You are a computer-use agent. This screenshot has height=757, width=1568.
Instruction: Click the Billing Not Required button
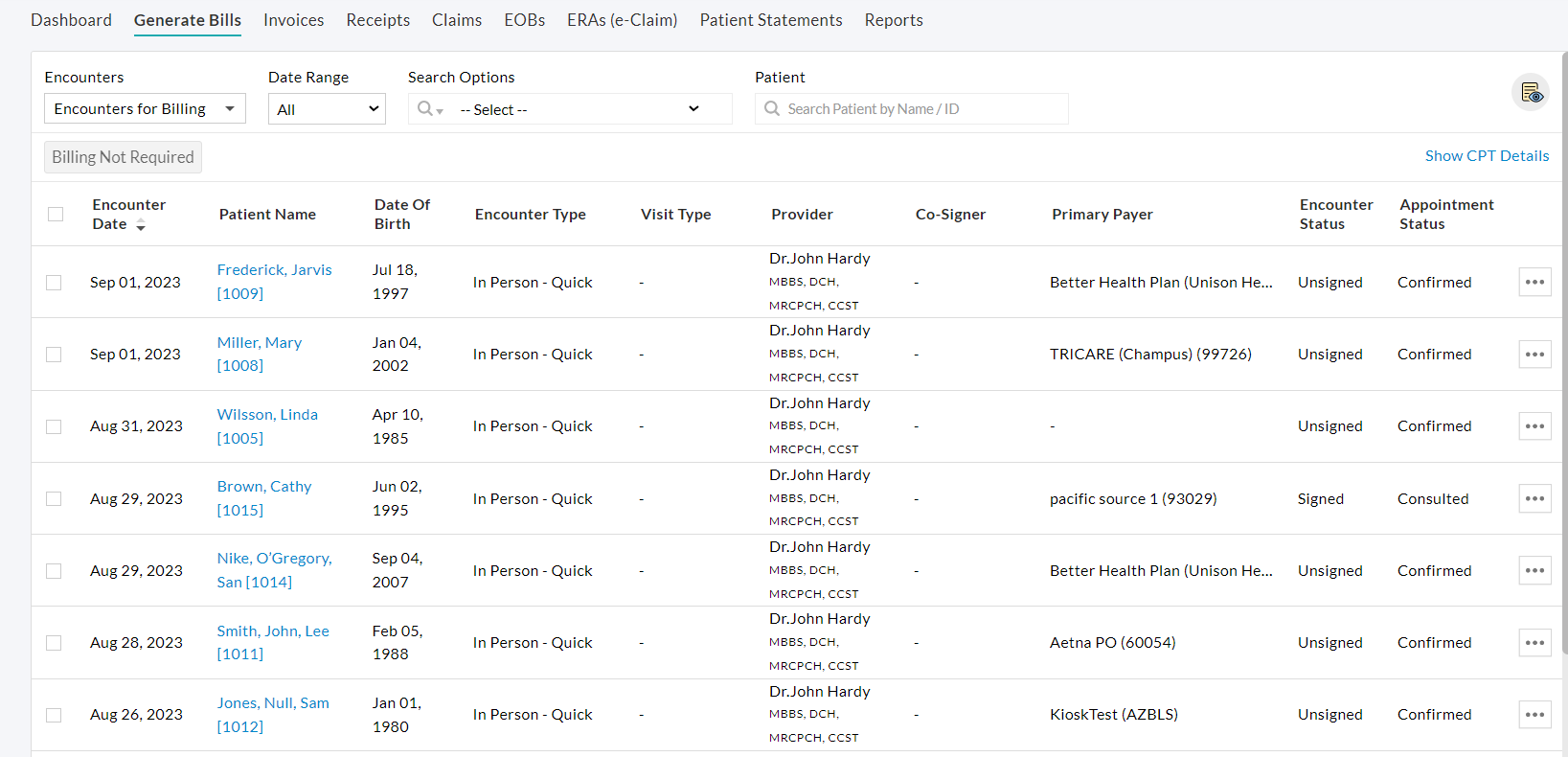click(x=123, y=157)
